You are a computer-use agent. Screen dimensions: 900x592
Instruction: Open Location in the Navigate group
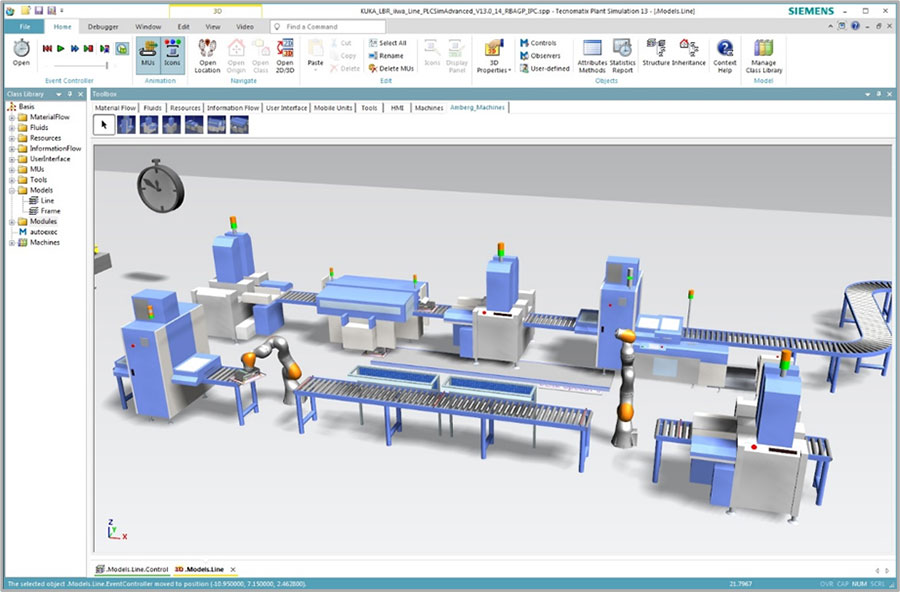click(207, 54)
